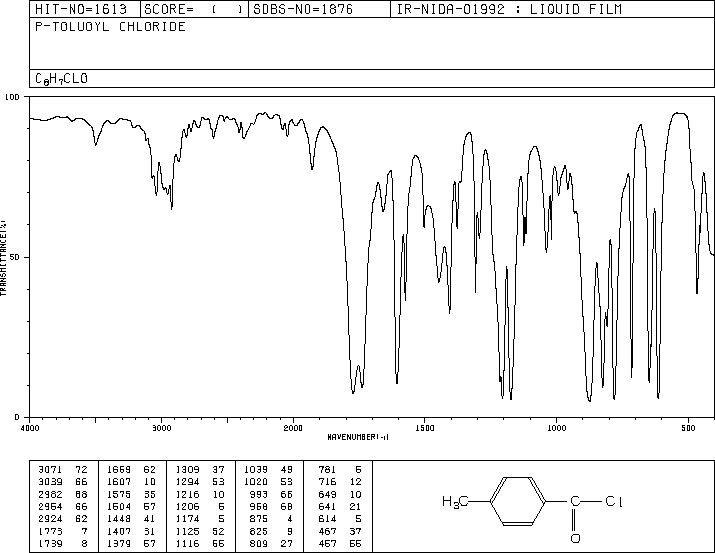Click the 2000 label on wavenumber axis
The image size is (715, 553).
pos(293,428)
